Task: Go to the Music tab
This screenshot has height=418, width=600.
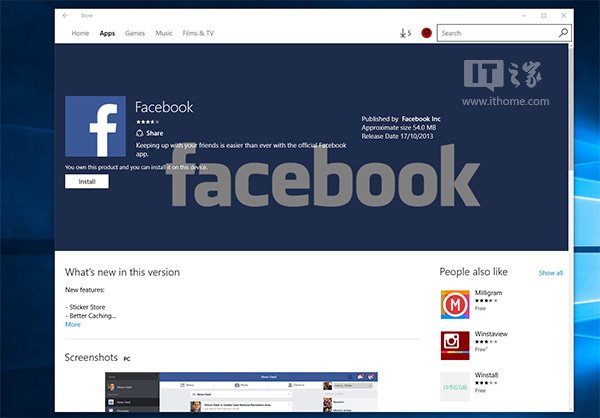Action: point(164,33)
